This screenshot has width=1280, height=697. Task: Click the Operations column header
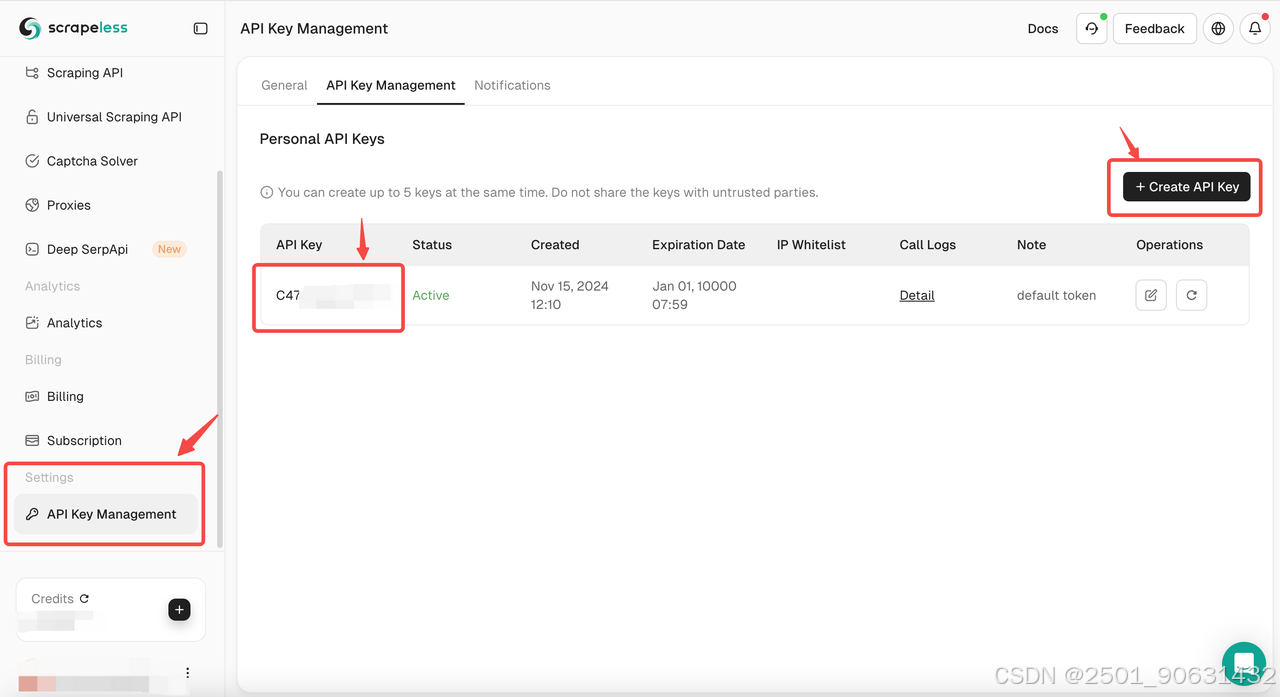pyautogui.click(x=1169, y=245)
